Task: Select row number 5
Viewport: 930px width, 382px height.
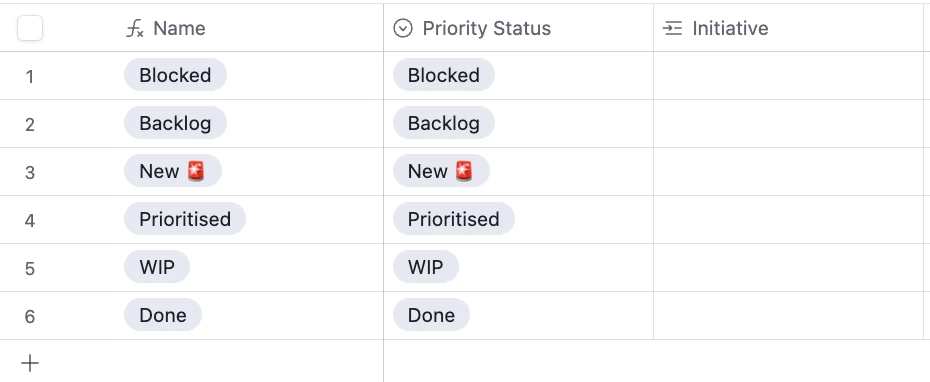Action: click(x=30, y=269)
